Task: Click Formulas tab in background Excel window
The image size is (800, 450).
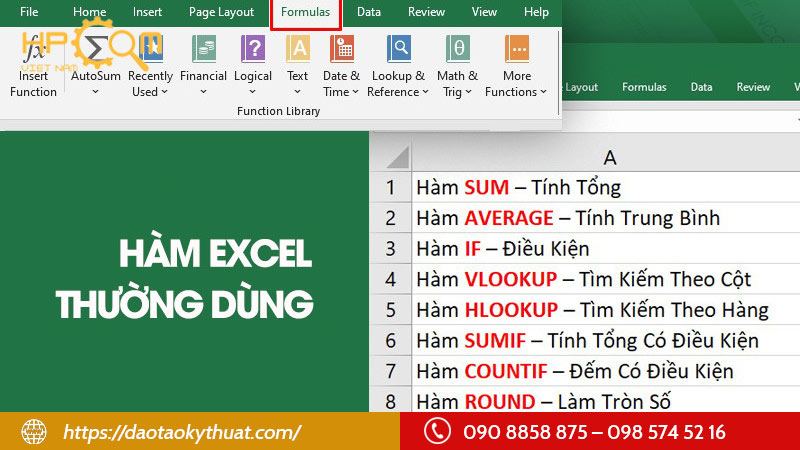Action: 644,87
